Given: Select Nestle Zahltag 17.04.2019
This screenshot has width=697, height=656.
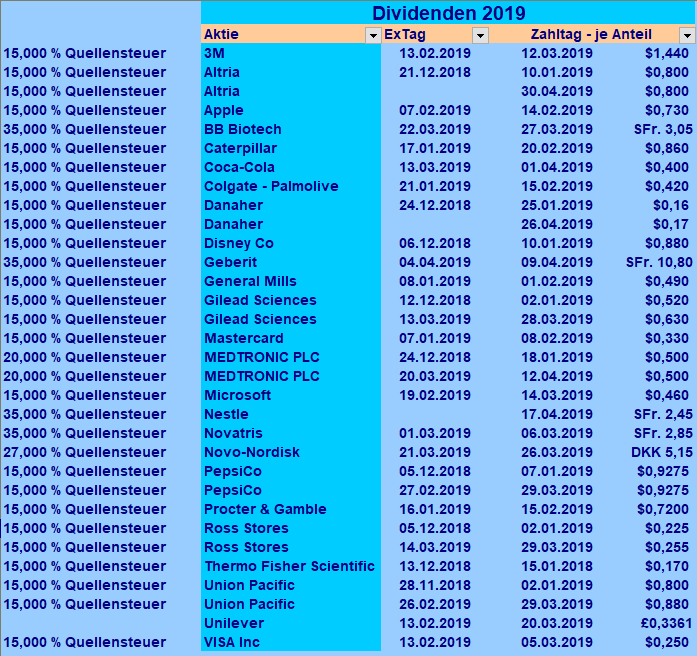Looking at the screenshot, I should (x=557, y=414).
